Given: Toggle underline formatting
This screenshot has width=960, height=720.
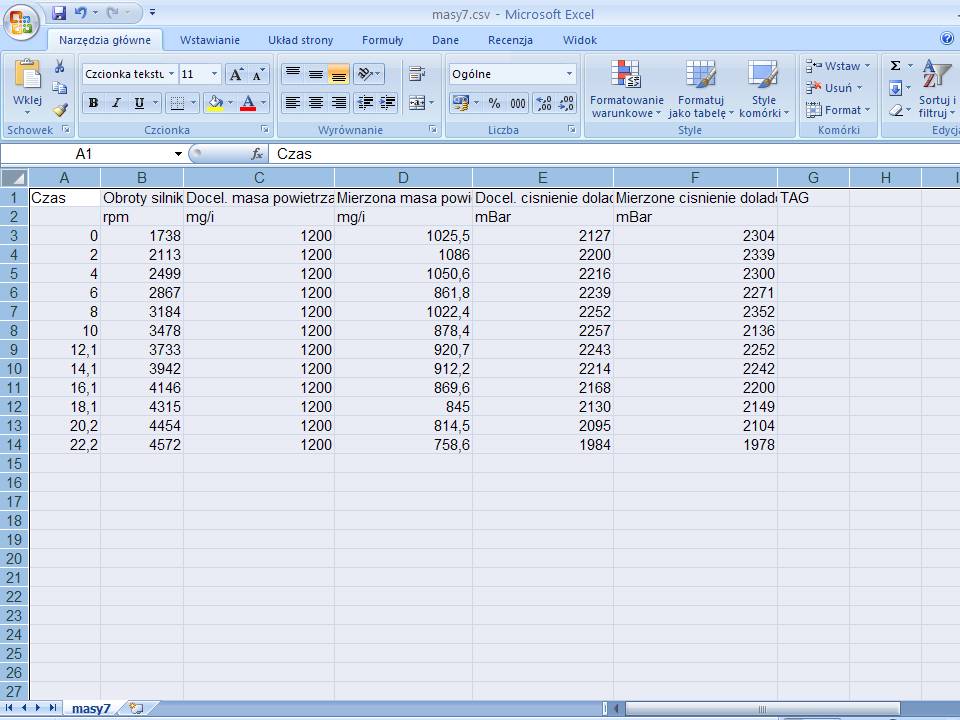Looking at the screenshot, I should click(139, 103).
